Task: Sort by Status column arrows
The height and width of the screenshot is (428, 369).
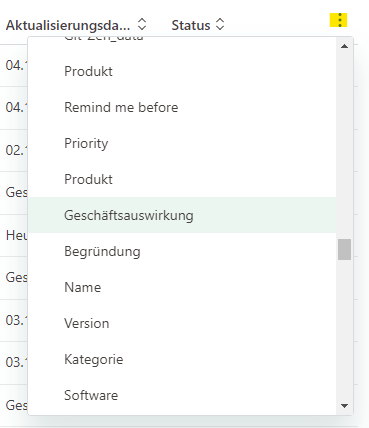Action: pos(220,25)
